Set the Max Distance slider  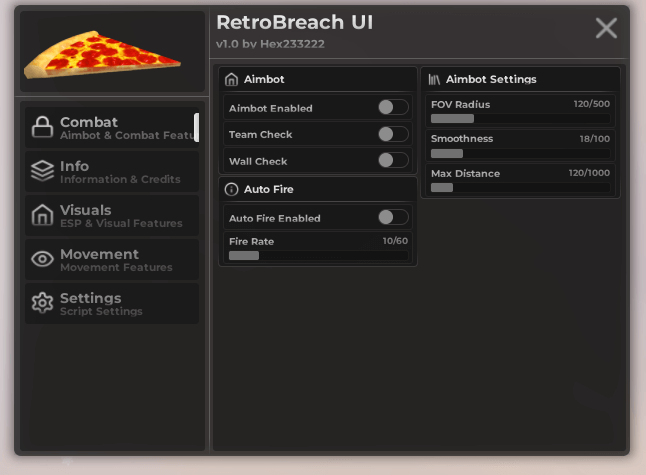point(520,188)
